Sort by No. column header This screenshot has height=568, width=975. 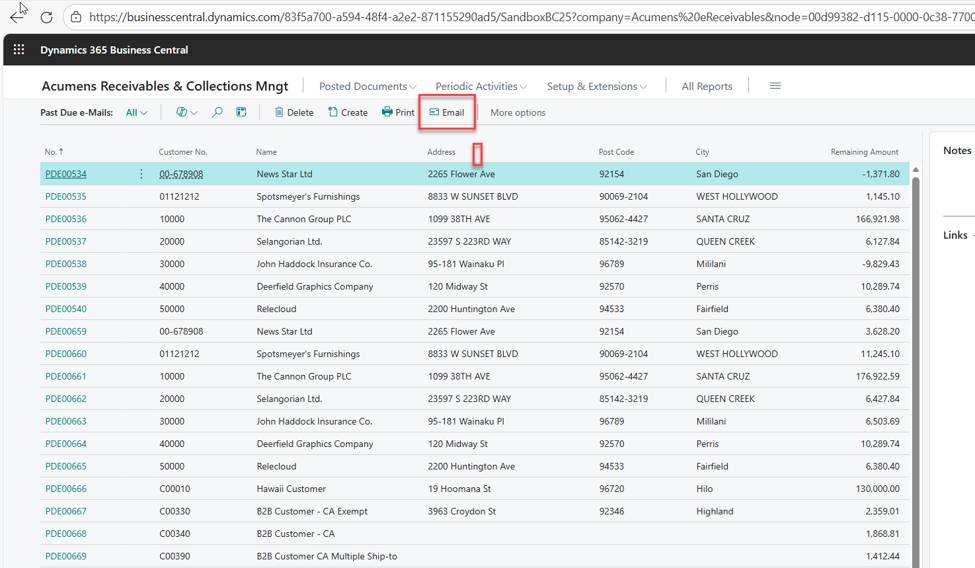[53, 152]
